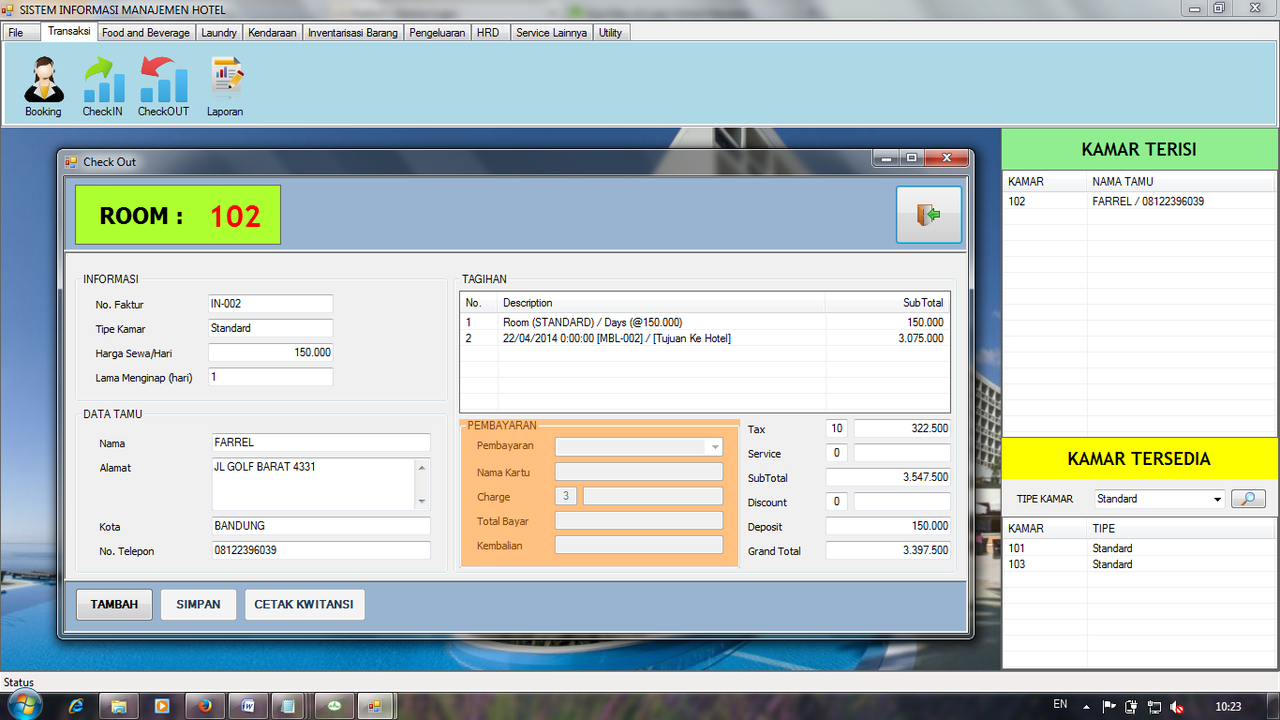Screen dimensions: 1280x720
Task: Click Alamat scrollbar down arrow
Action: [x=422, y=502]
